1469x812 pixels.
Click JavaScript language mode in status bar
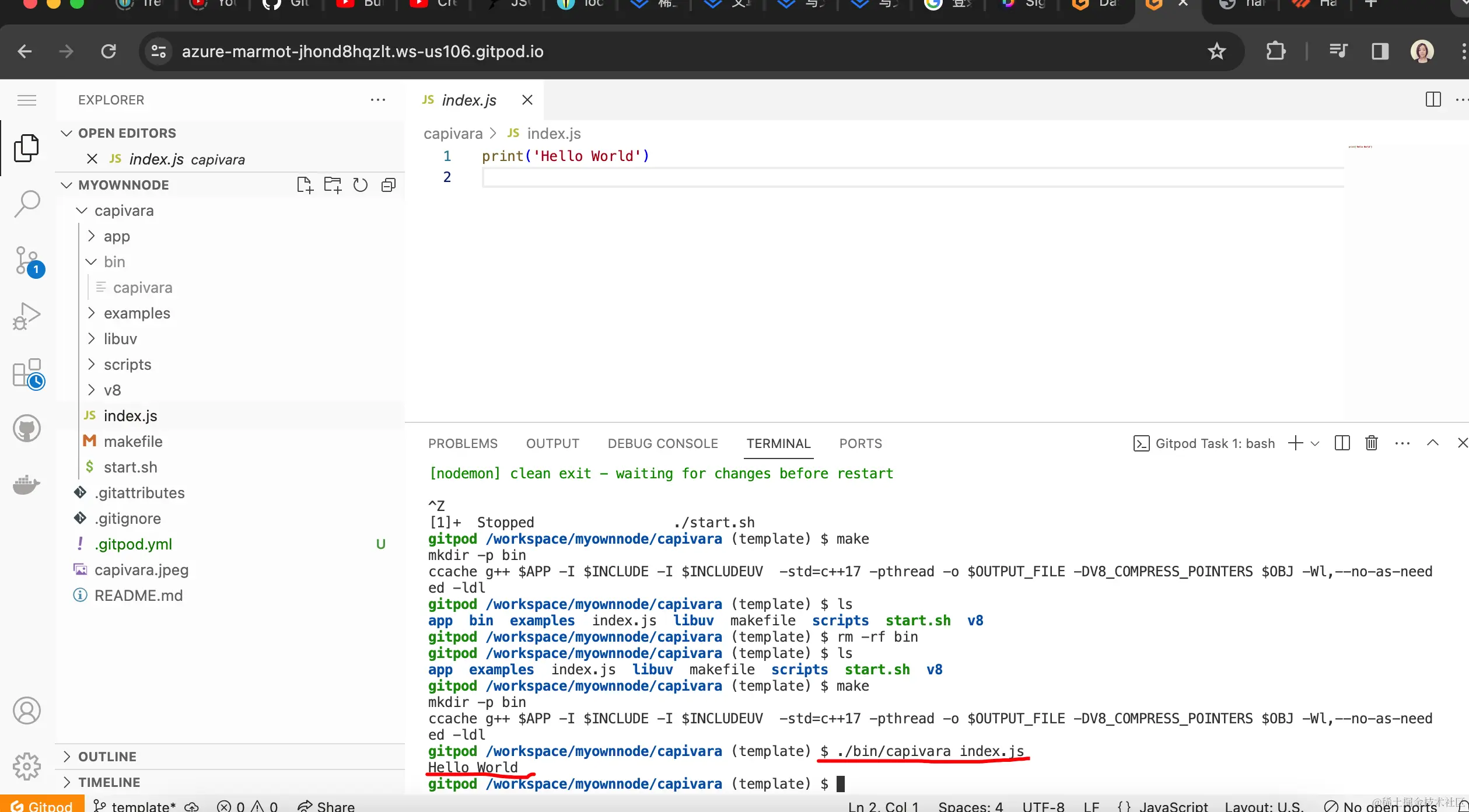1173,806
